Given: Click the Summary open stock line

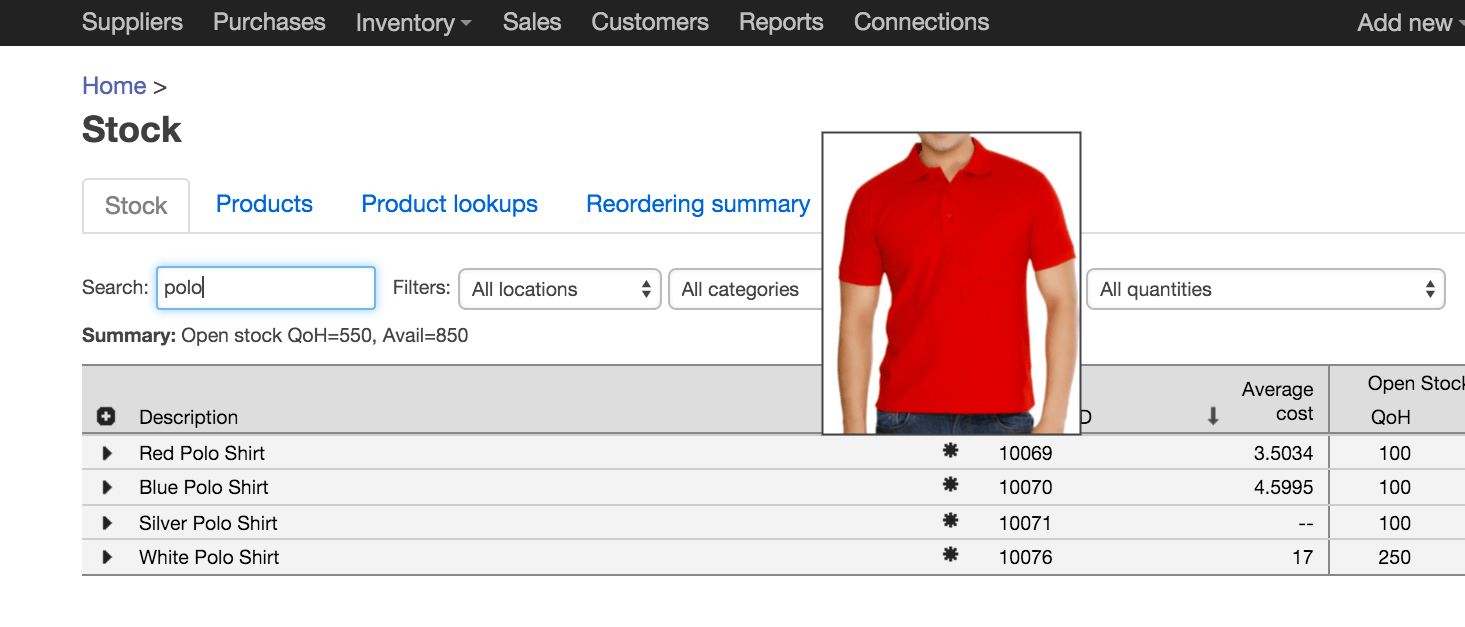Looking at the screenshot, I should (x=275, y=335).
